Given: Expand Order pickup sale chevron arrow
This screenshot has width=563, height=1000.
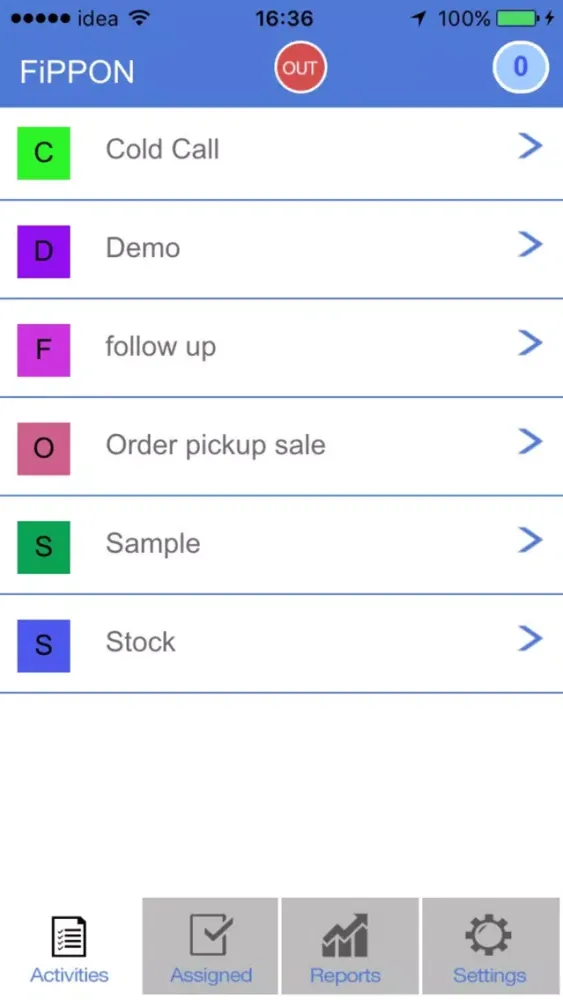Looking at the screenshot, I should [x=530, y=441].
